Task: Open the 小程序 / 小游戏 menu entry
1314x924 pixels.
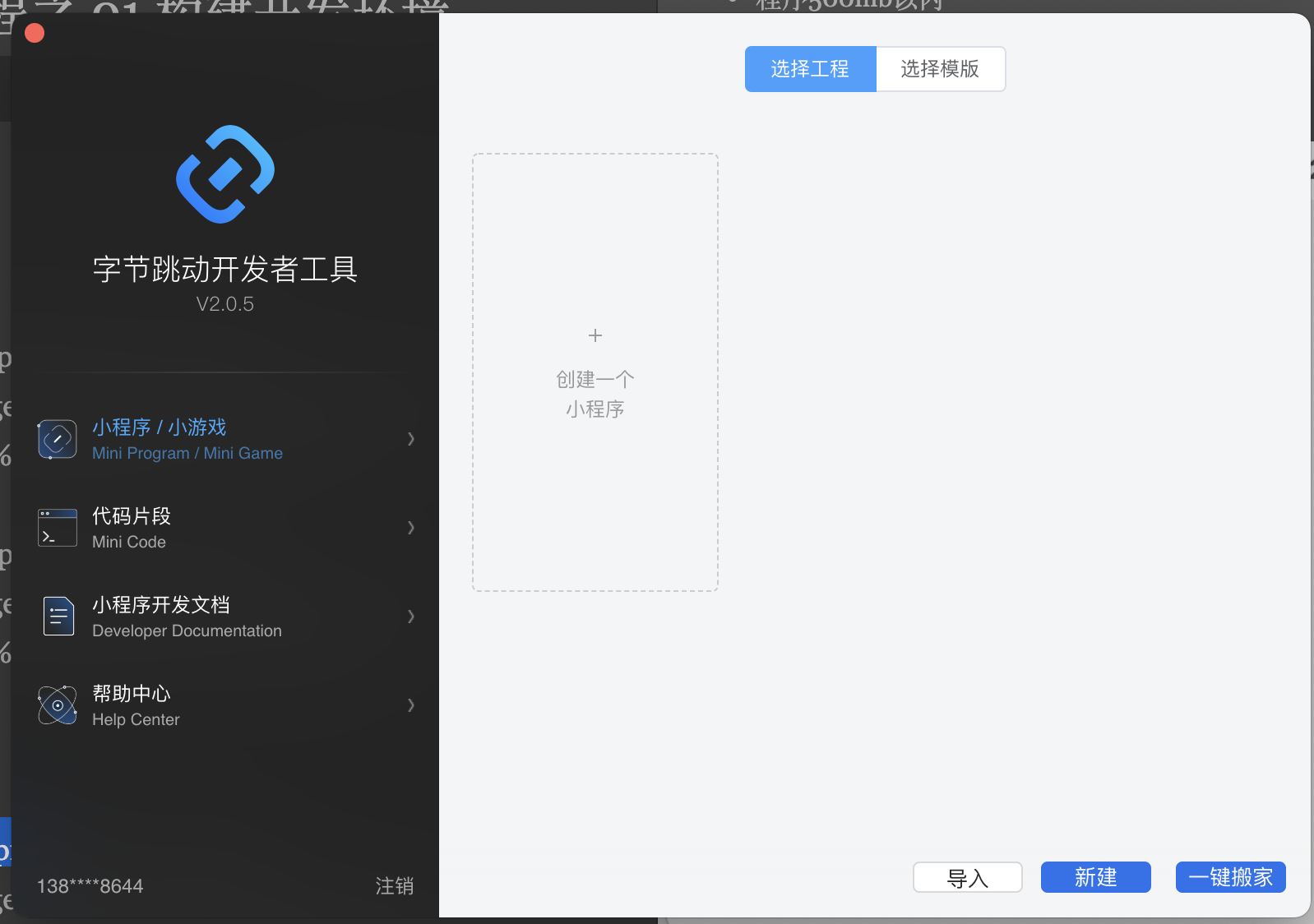Action: pyautogui.click(x=225, y=439)
